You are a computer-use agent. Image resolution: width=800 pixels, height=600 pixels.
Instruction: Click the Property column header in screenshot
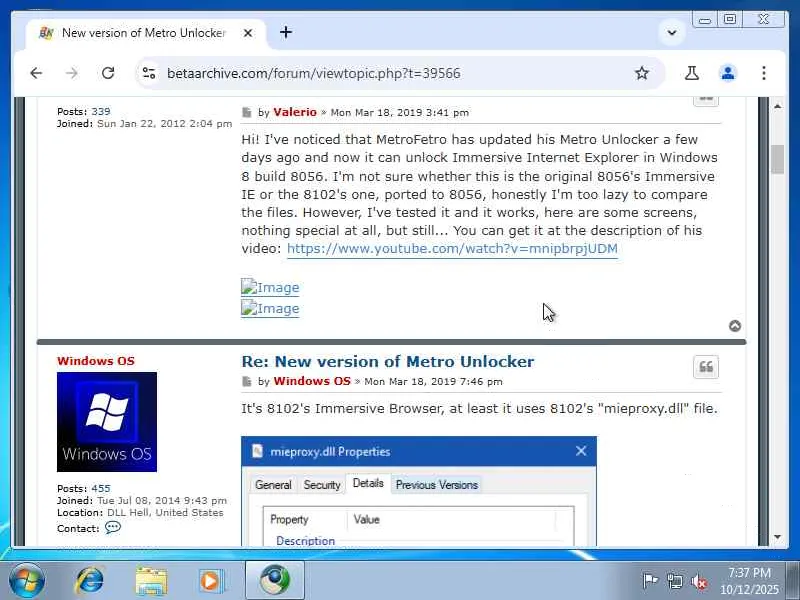coord(289,519)
